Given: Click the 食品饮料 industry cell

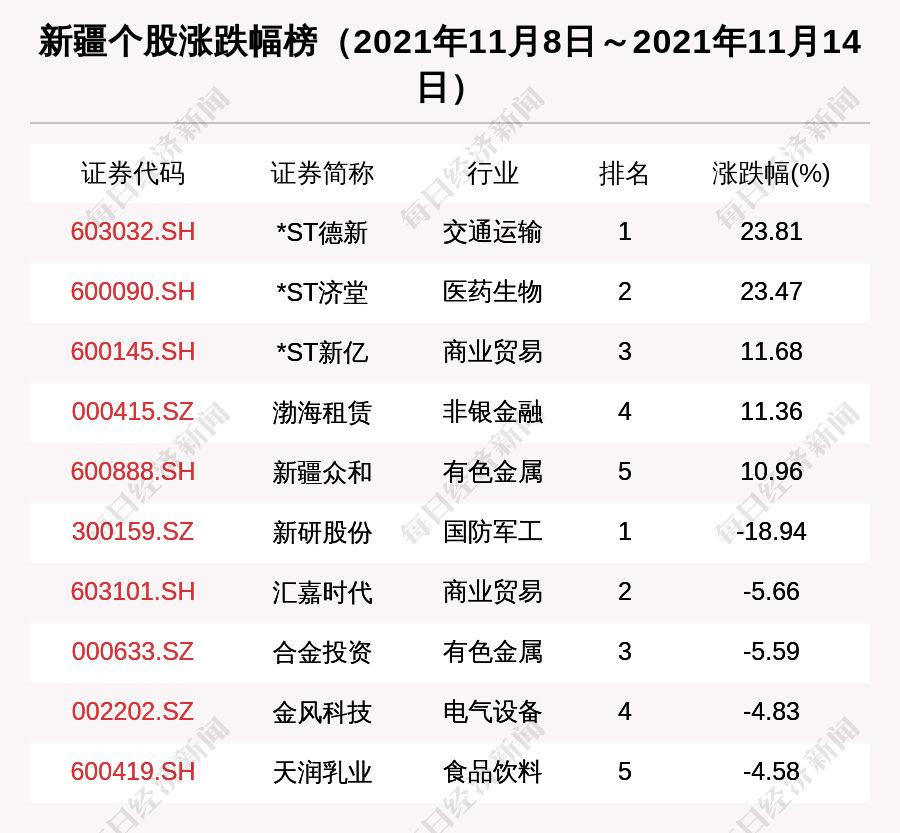Looking at the screenshot, I should point(492,772).
